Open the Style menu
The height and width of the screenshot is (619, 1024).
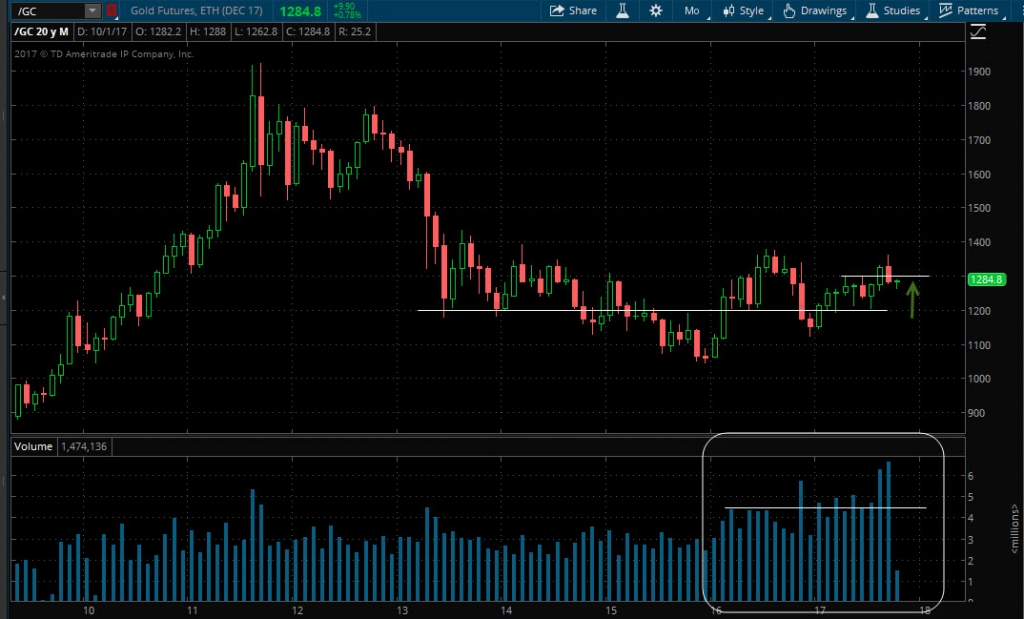point(743,11)
